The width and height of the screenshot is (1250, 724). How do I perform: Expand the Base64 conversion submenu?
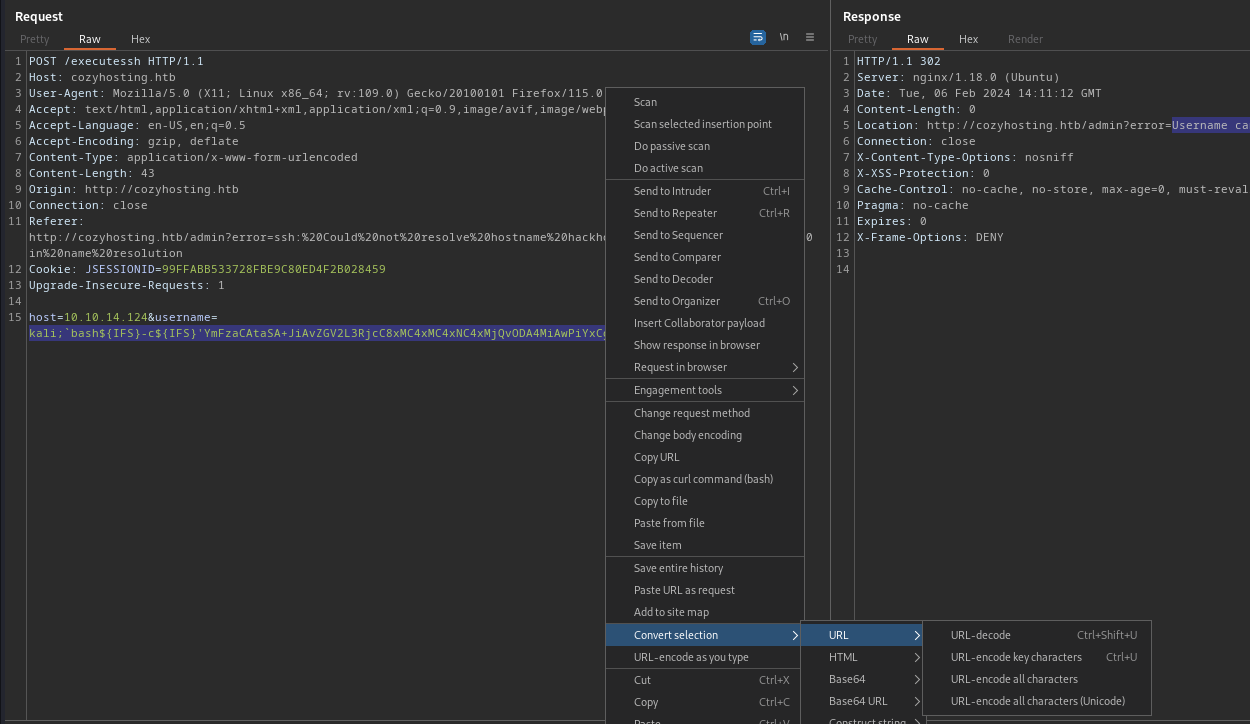(861, 679)
